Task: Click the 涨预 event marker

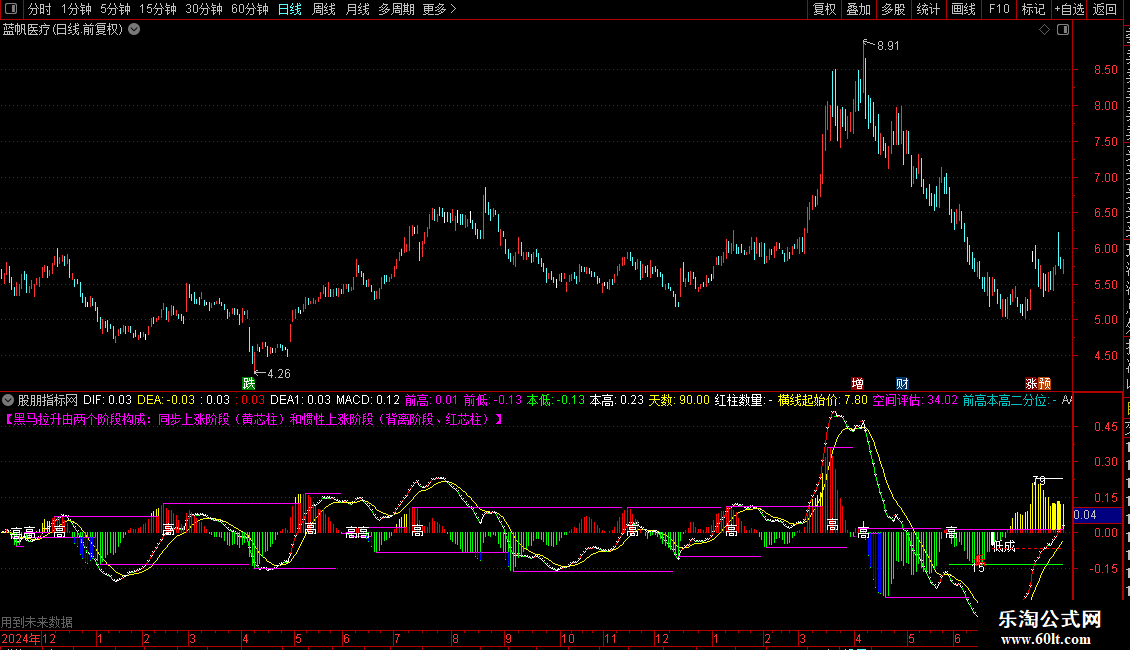Action: [1038, 383]
